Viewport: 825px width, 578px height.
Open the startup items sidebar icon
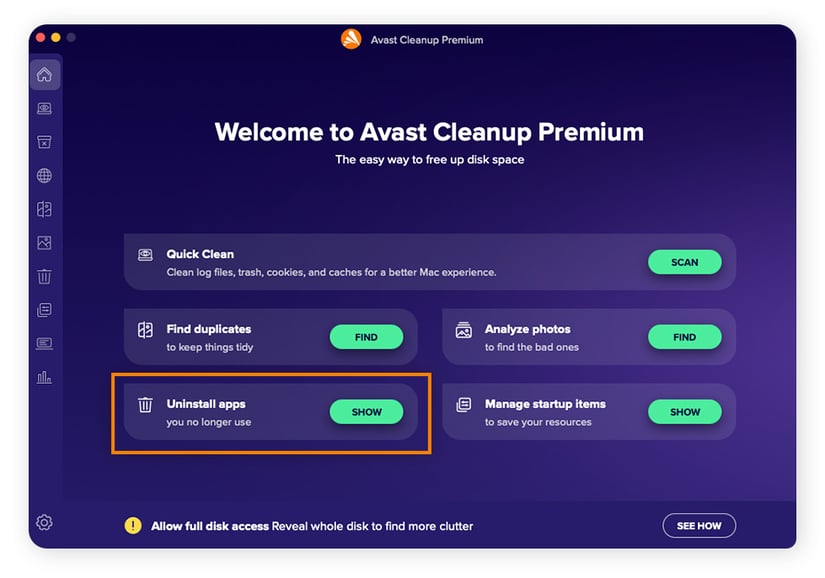coord(44,310)
